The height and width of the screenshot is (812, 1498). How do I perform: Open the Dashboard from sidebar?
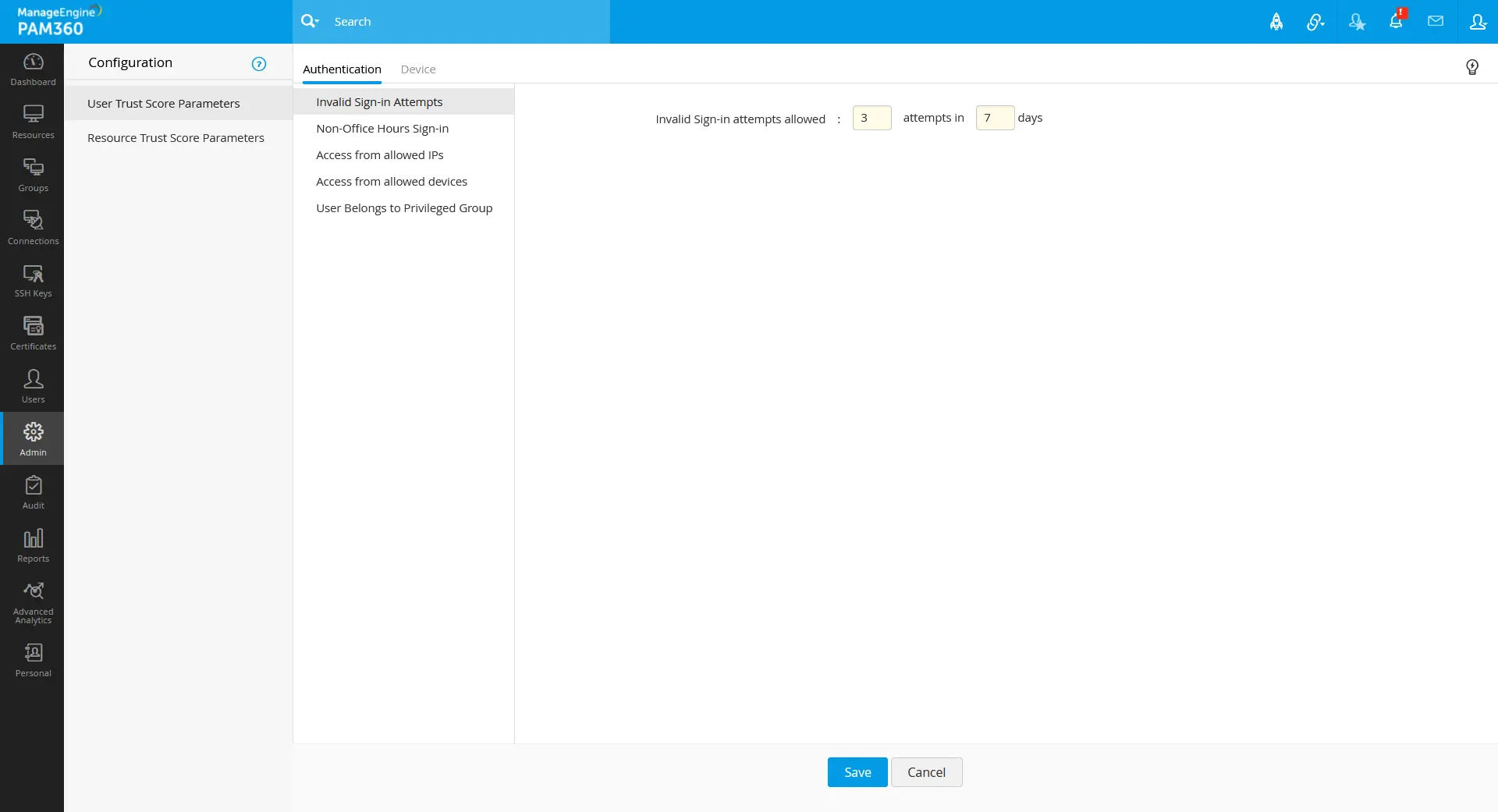coord(33,69)
